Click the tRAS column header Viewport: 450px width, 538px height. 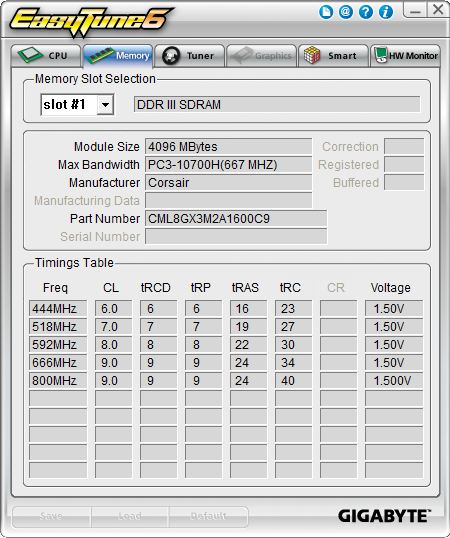click(245, 288)
